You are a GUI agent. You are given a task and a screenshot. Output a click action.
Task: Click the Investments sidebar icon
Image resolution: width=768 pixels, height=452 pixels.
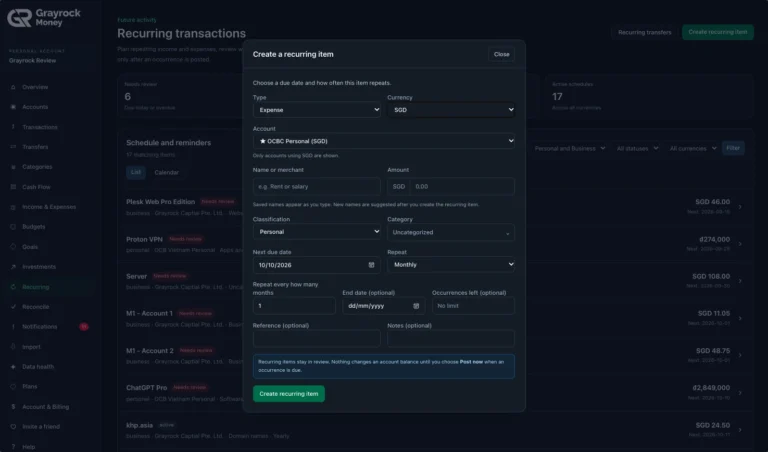[13, 267]
